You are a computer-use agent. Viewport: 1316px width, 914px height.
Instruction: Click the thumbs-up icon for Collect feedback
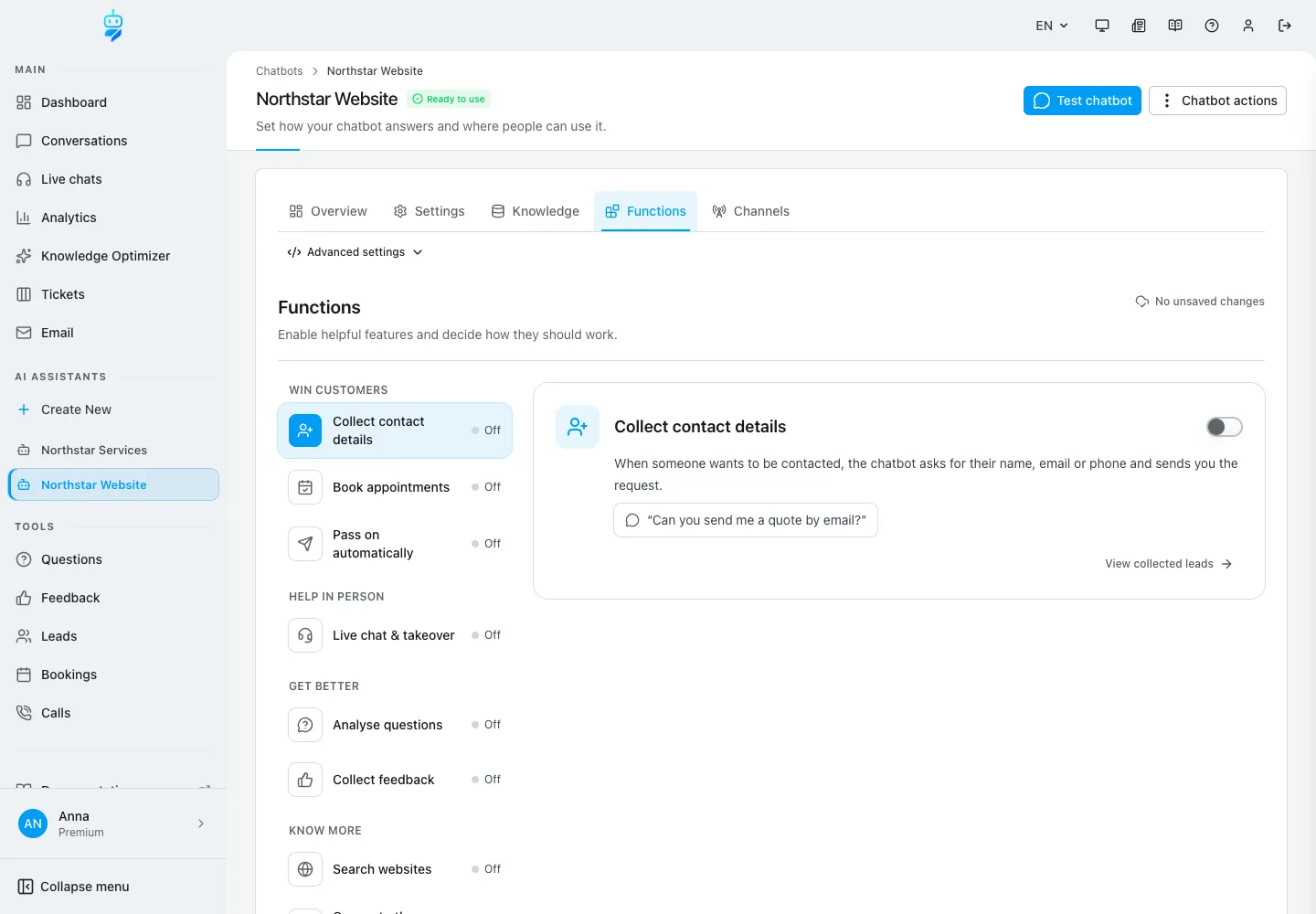coord(305,780)
